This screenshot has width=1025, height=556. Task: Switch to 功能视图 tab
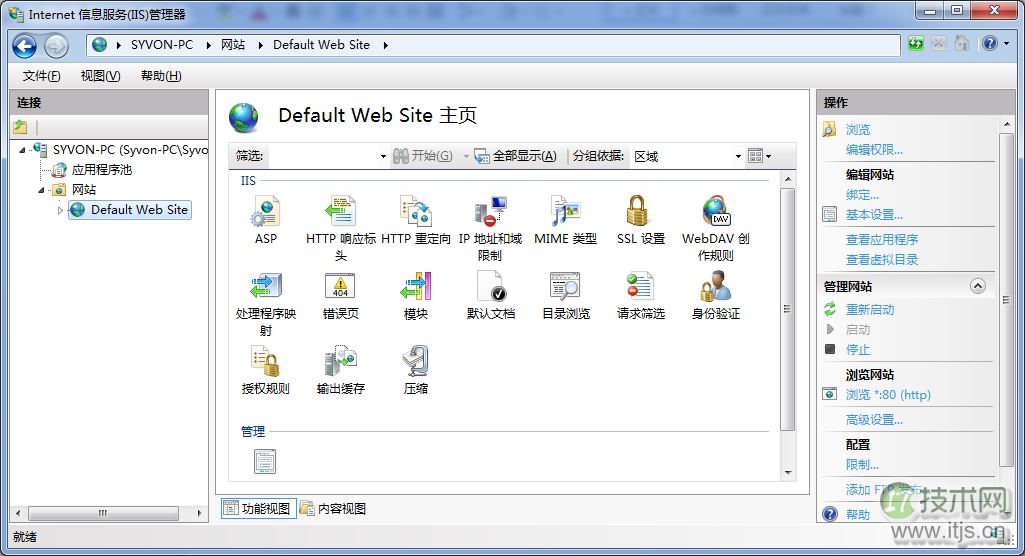pos(259,508)
